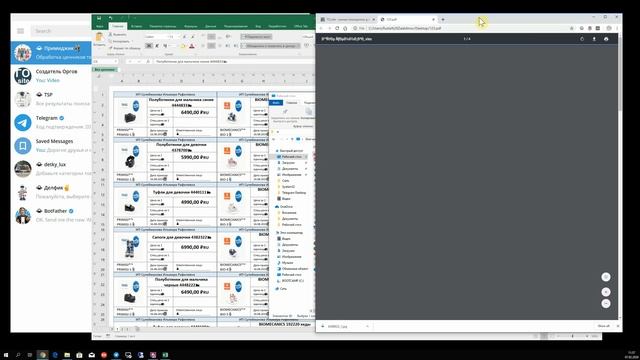Select System32 folder in Explorer tree
The width and height of the screenshot is (640, 360).
[288, 187]
